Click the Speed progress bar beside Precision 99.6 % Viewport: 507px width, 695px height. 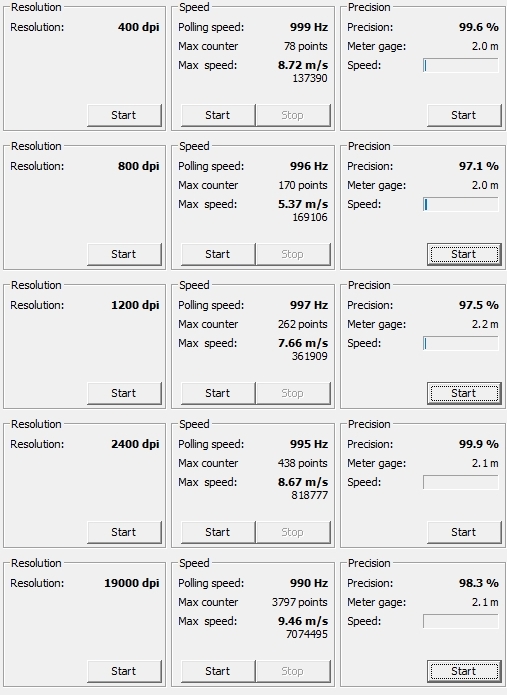click(461, 66)
